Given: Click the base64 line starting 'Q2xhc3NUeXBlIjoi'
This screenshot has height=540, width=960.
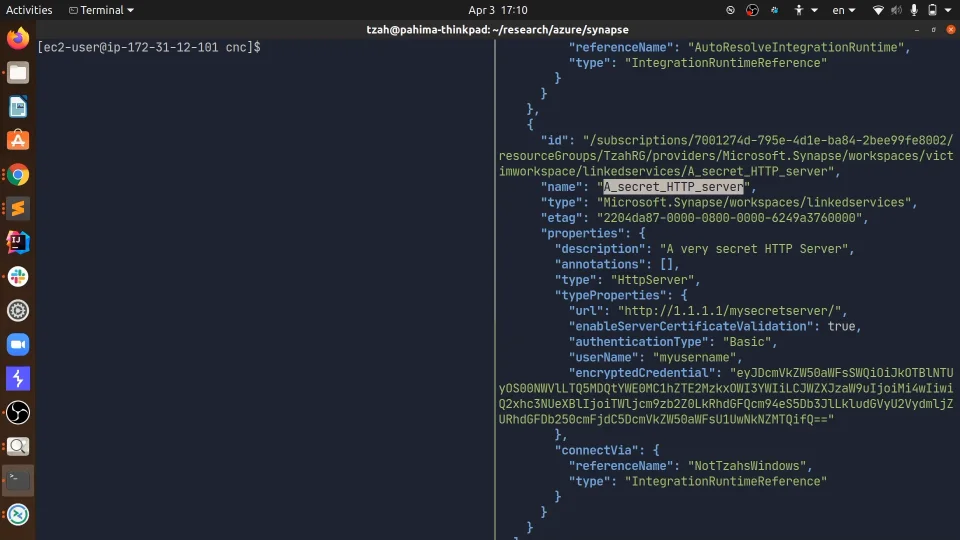Looking at the screenshot, I should pyautogui.click(x=726, y=403).
